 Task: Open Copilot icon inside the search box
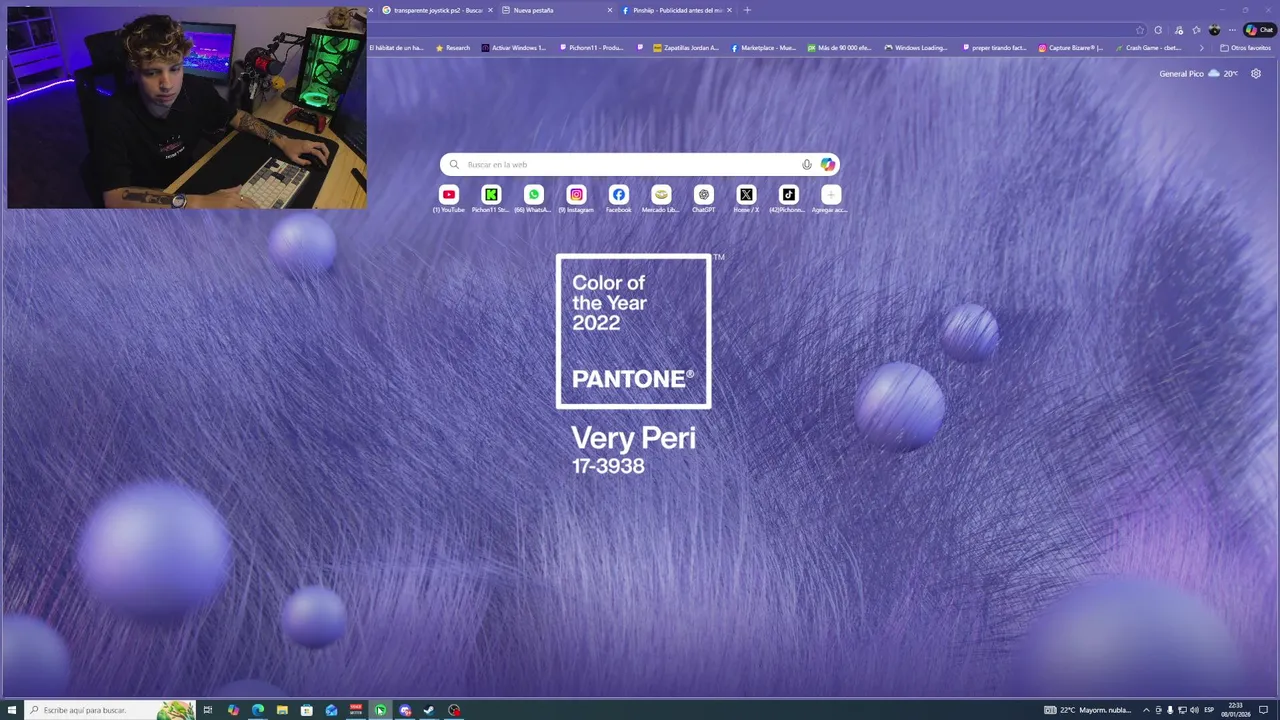coord(828,165)
